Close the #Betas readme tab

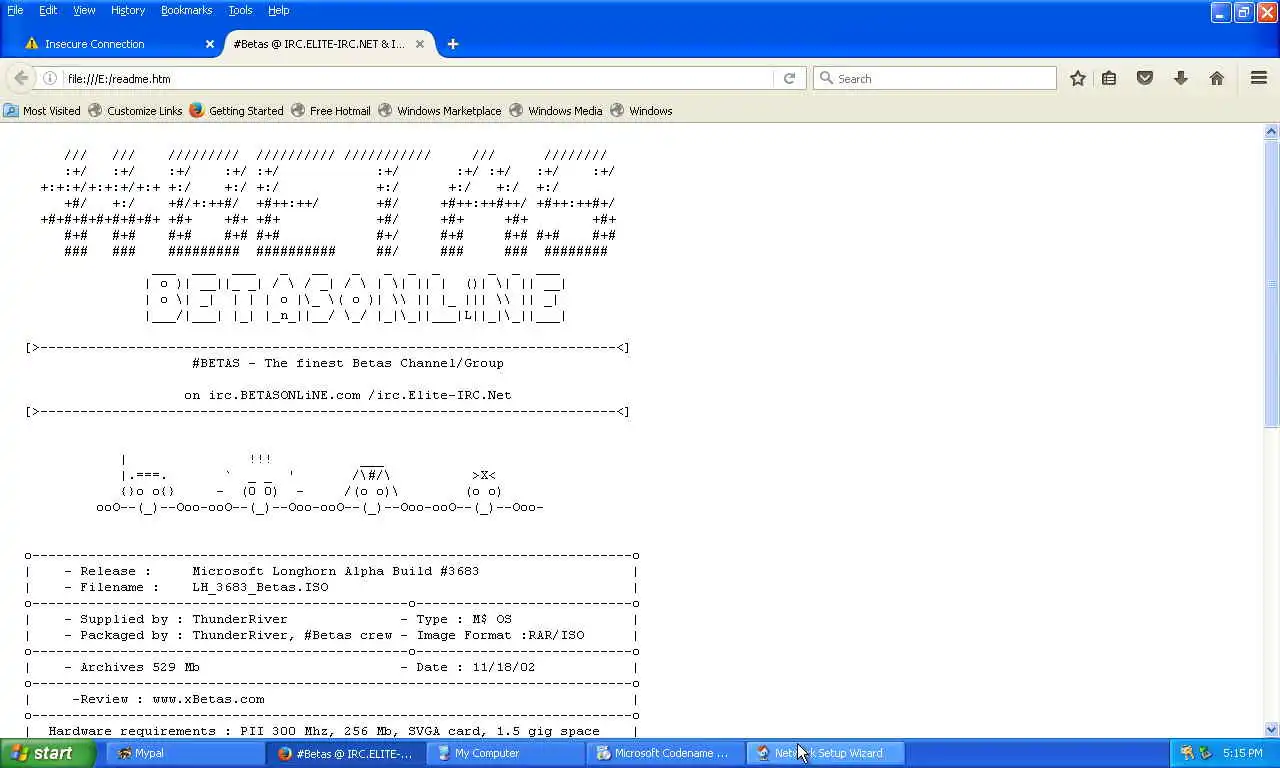(420, 44)
